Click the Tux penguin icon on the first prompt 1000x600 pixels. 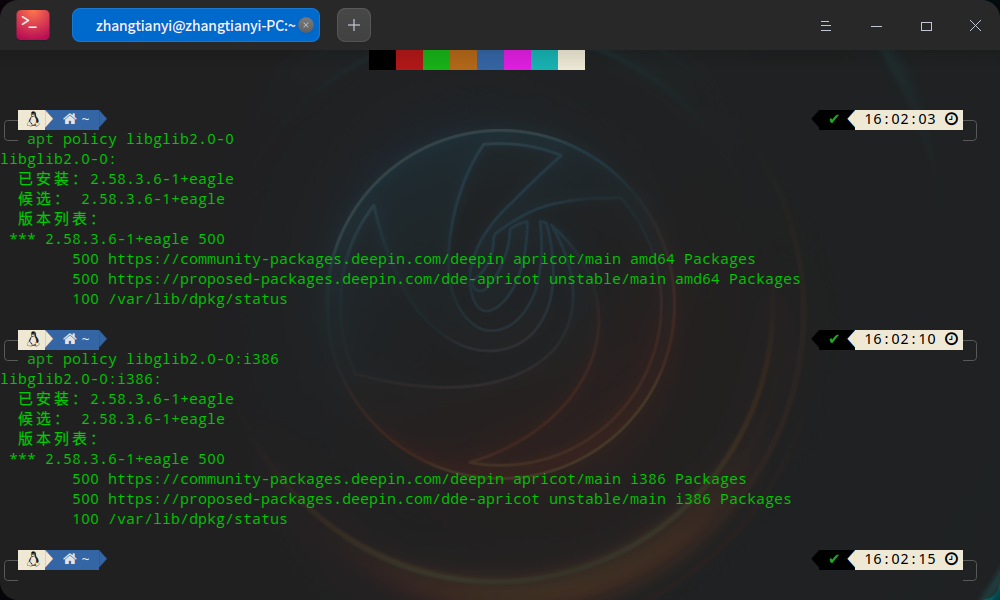tap(35, 119)
